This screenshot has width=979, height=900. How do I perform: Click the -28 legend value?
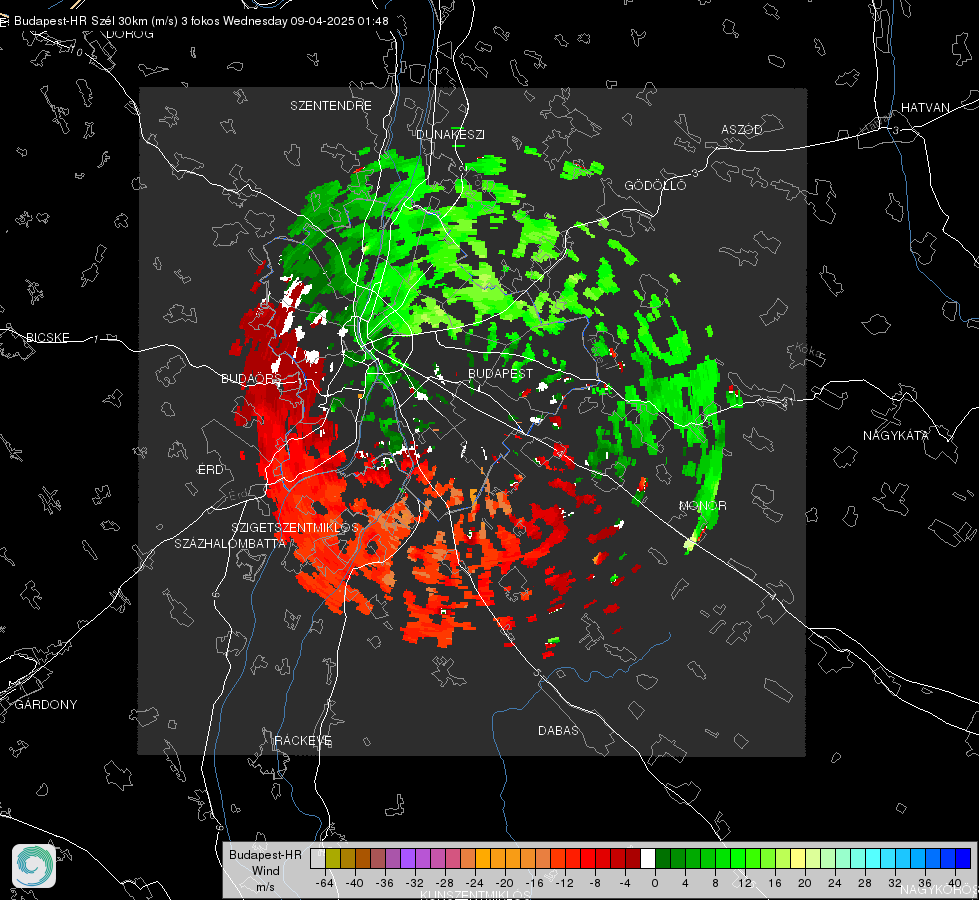pos(445,883)
